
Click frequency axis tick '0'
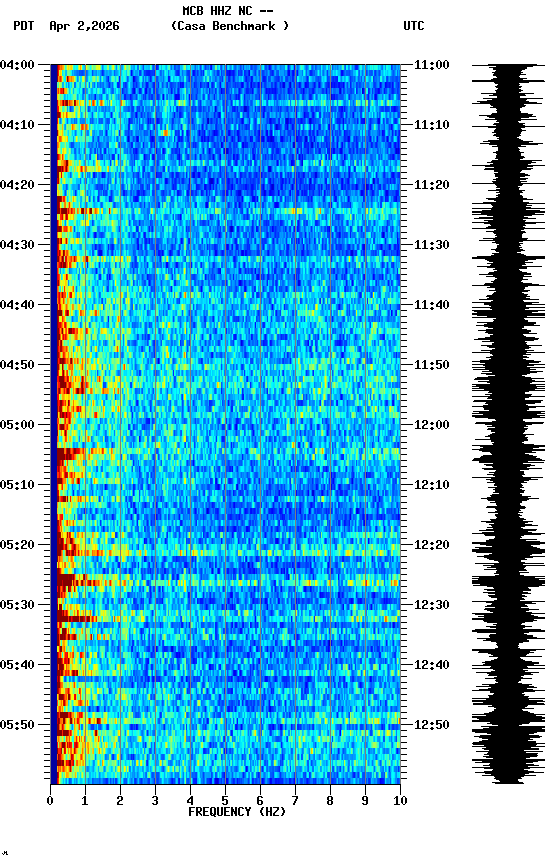click(50, 801)
